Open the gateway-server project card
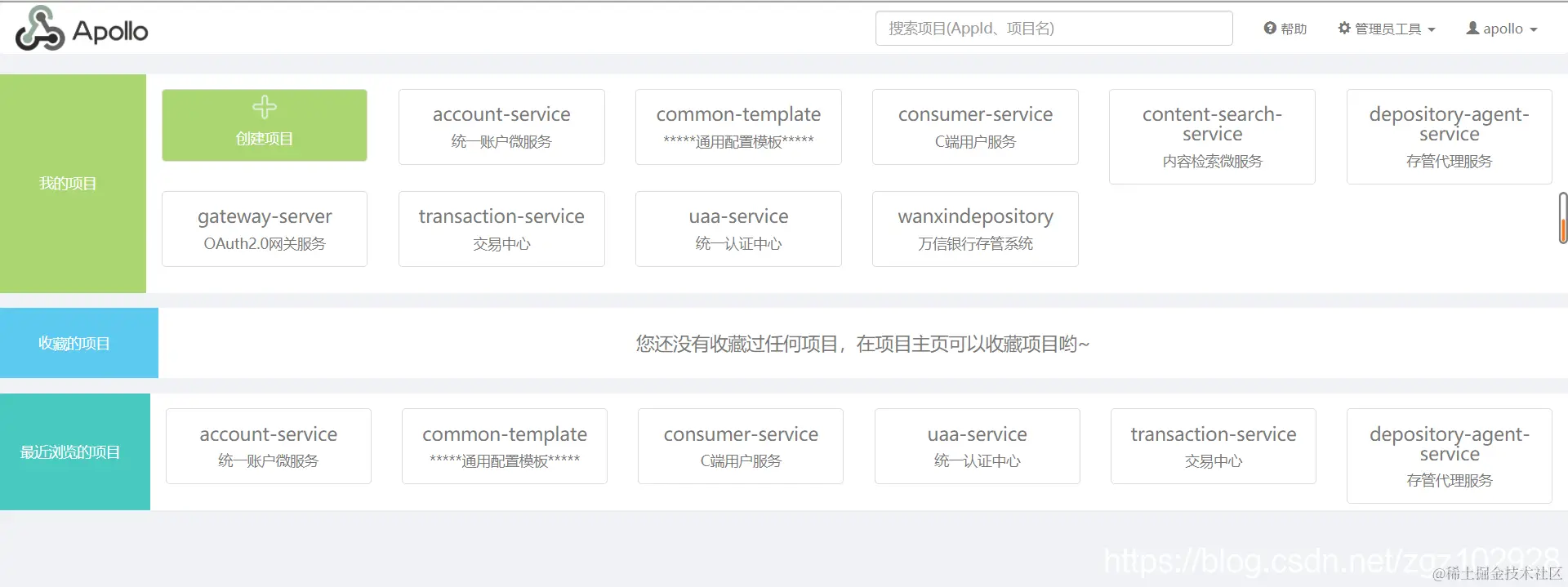 click(x=265, y=229)
